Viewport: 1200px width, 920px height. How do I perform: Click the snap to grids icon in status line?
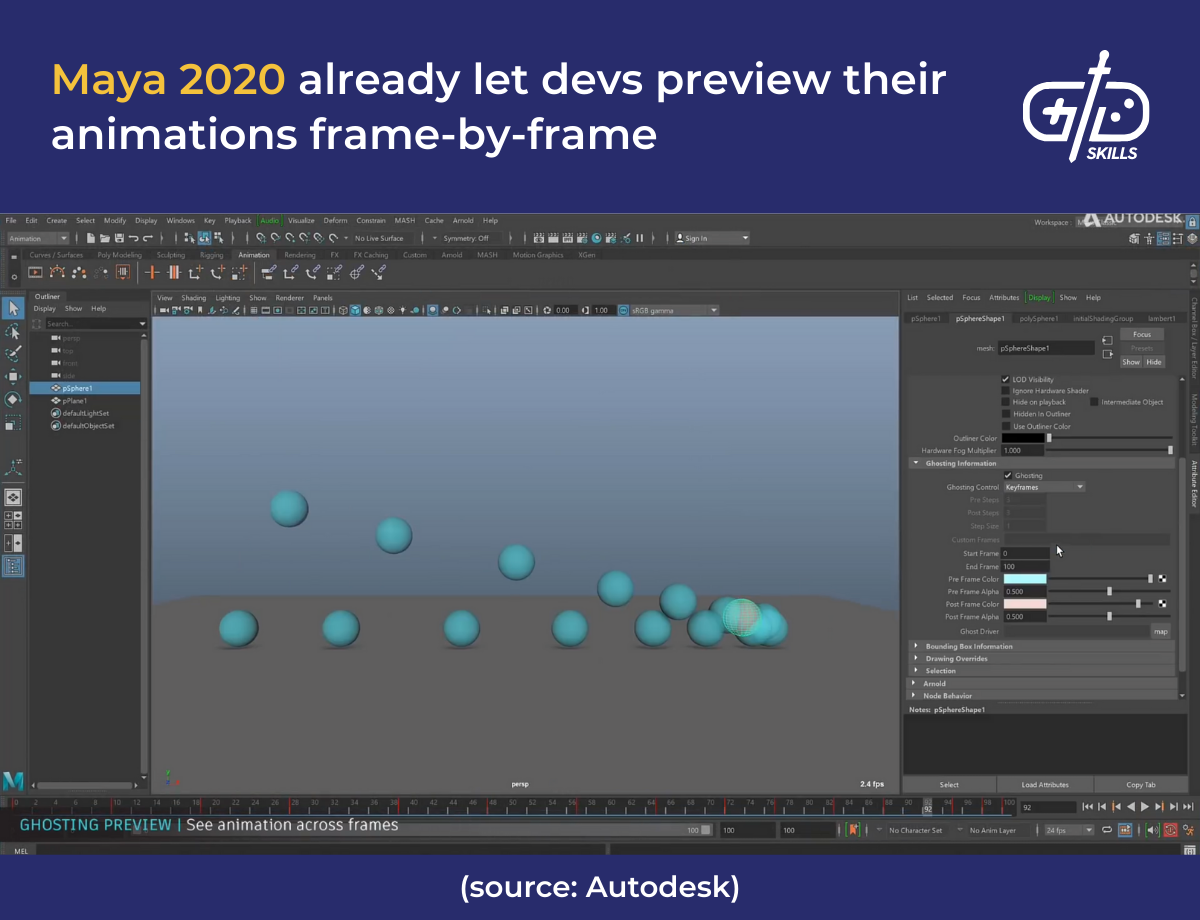260,238
